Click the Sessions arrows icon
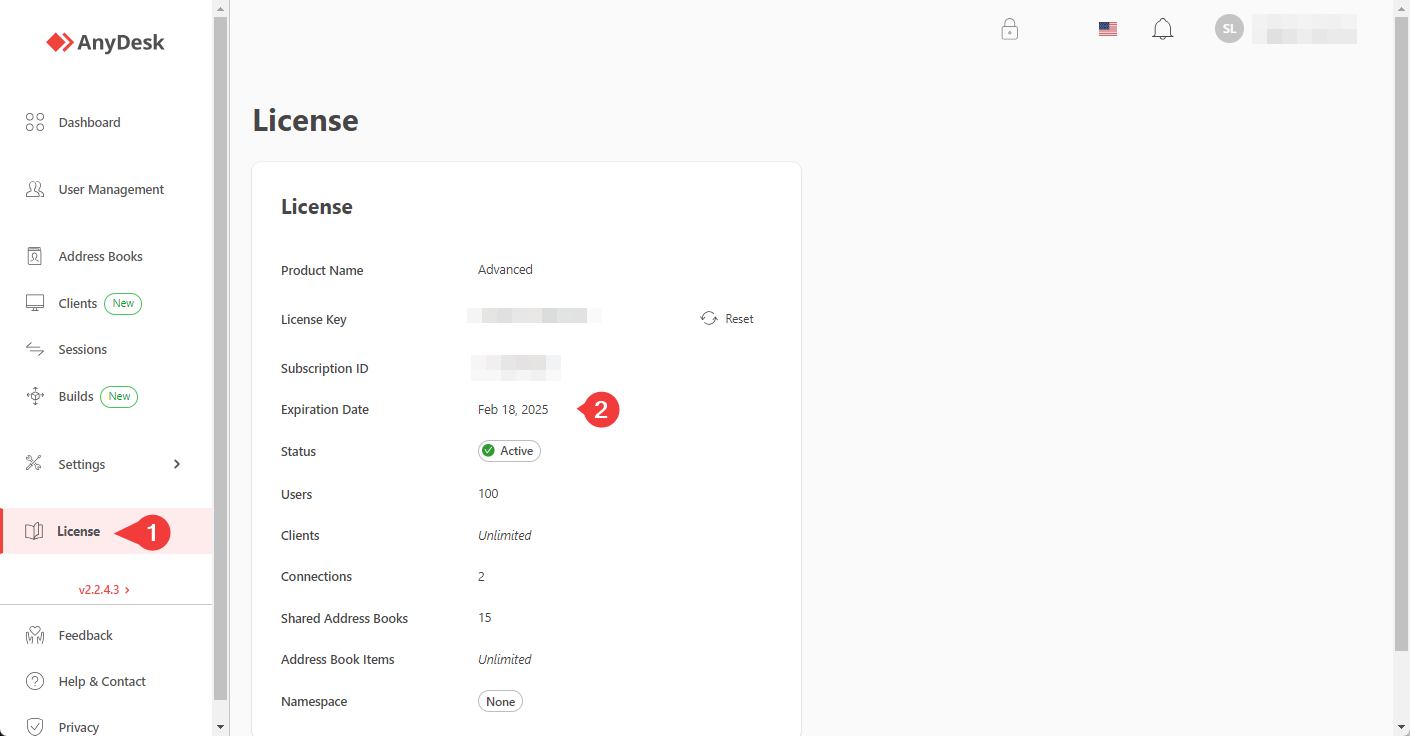The height and width of the screenshot is (736, 1410). 35,349
